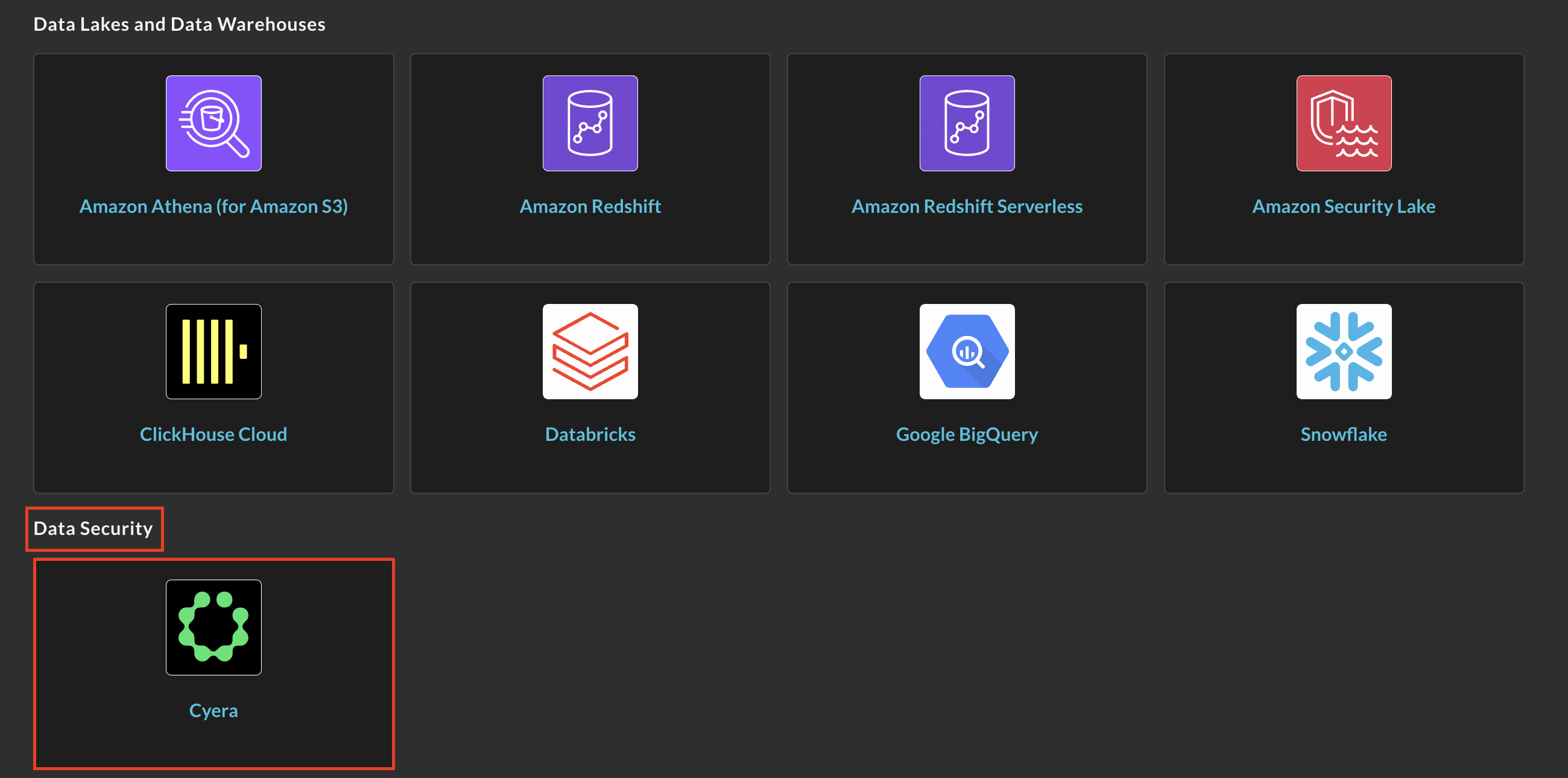
Task: Open the Amazon Athena (for Amazon S3) link
Action: click(x=213, y=206)
